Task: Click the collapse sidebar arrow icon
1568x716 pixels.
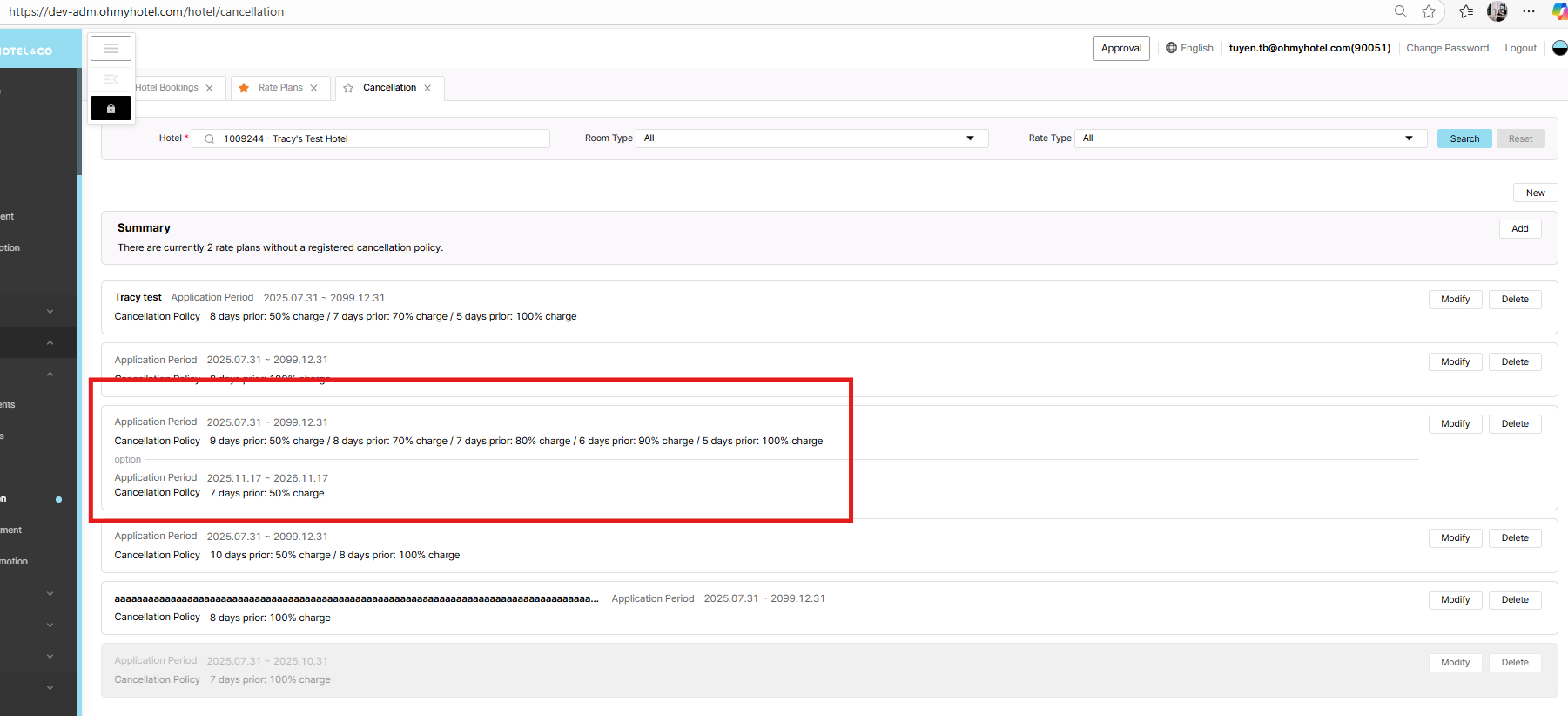Action: pos(111,79)
